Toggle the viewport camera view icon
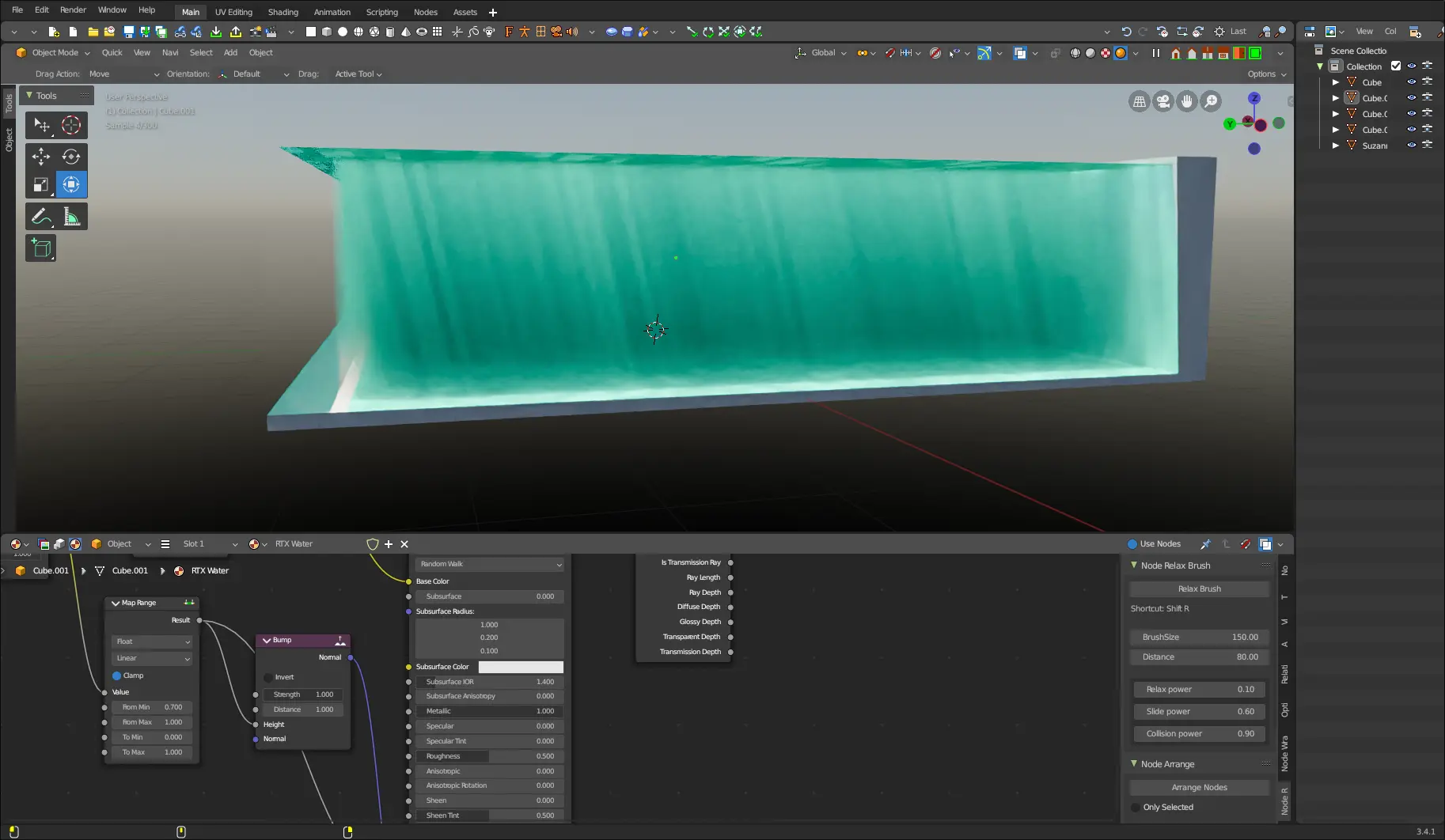This screenshot has width=1445, height=840. click(1163, 100)
